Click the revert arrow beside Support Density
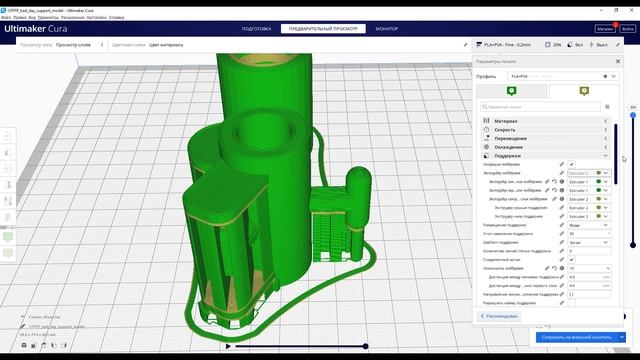The width and height of the screenshot is (640, 360). tap(554, 268)
